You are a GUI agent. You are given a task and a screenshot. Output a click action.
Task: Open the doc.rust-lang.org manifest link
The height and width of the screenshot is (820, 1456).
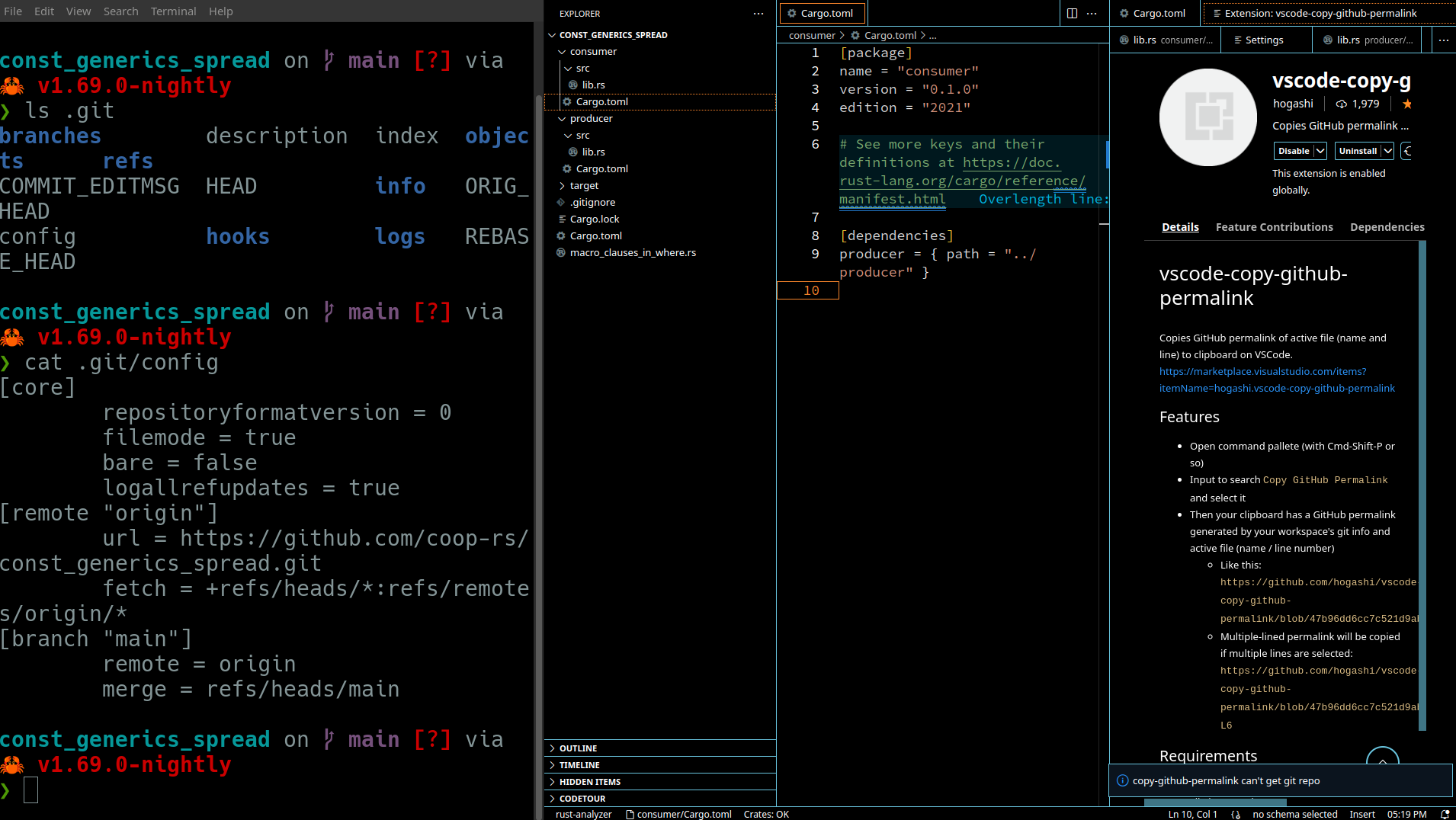click(963, 181)
